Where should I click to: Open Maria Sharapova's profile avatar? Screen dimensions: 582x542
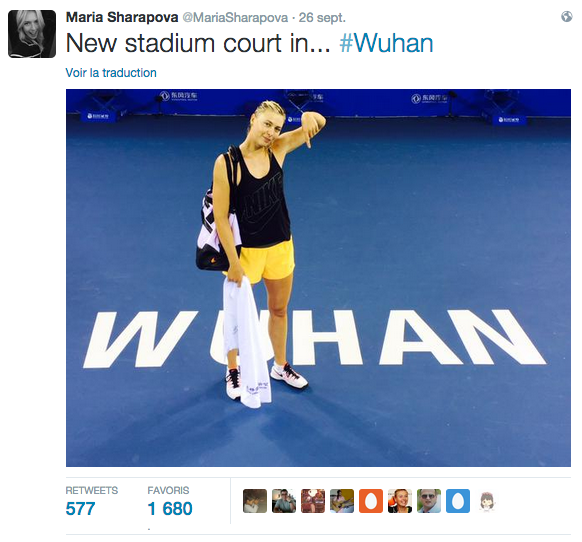(32, 34)
